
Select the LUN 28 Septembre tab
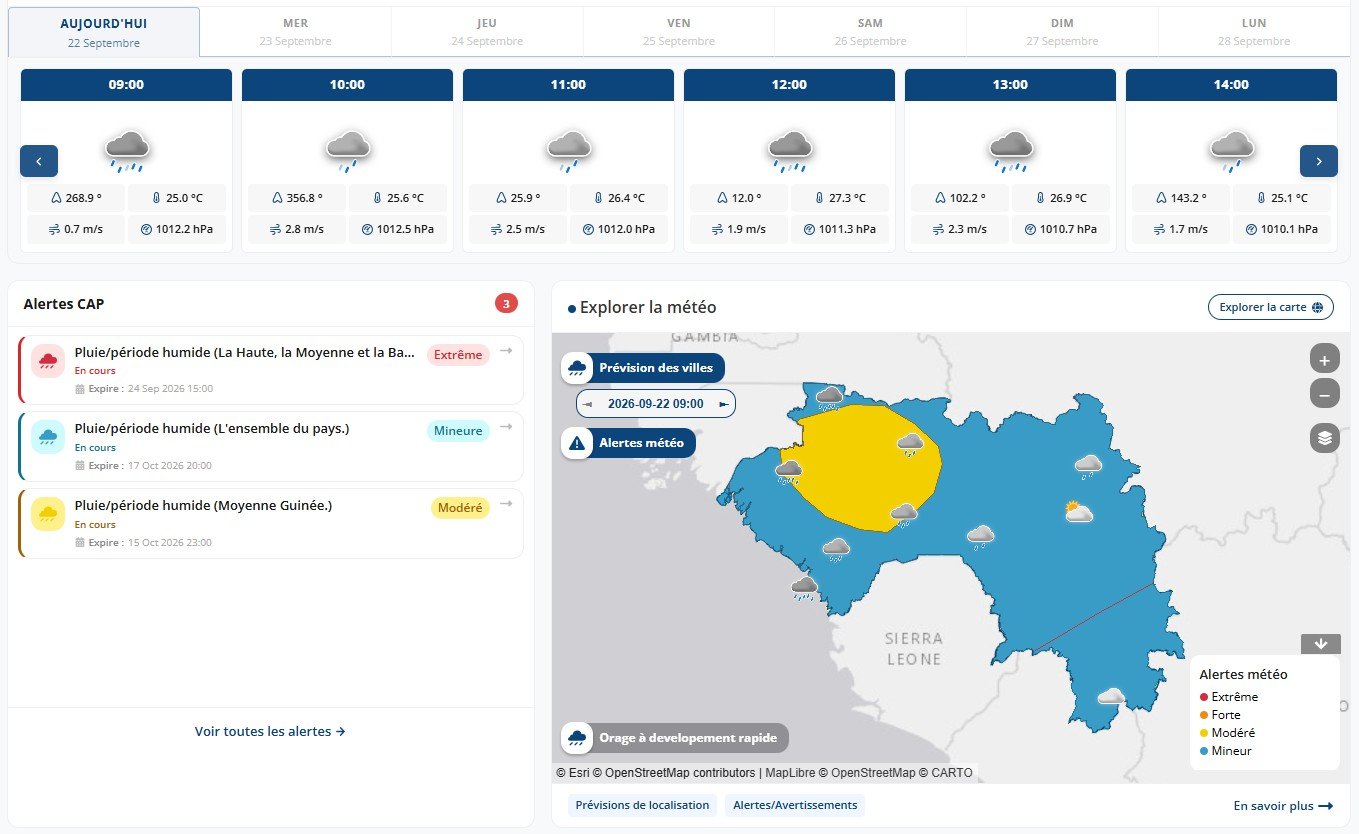[1254, 32]
